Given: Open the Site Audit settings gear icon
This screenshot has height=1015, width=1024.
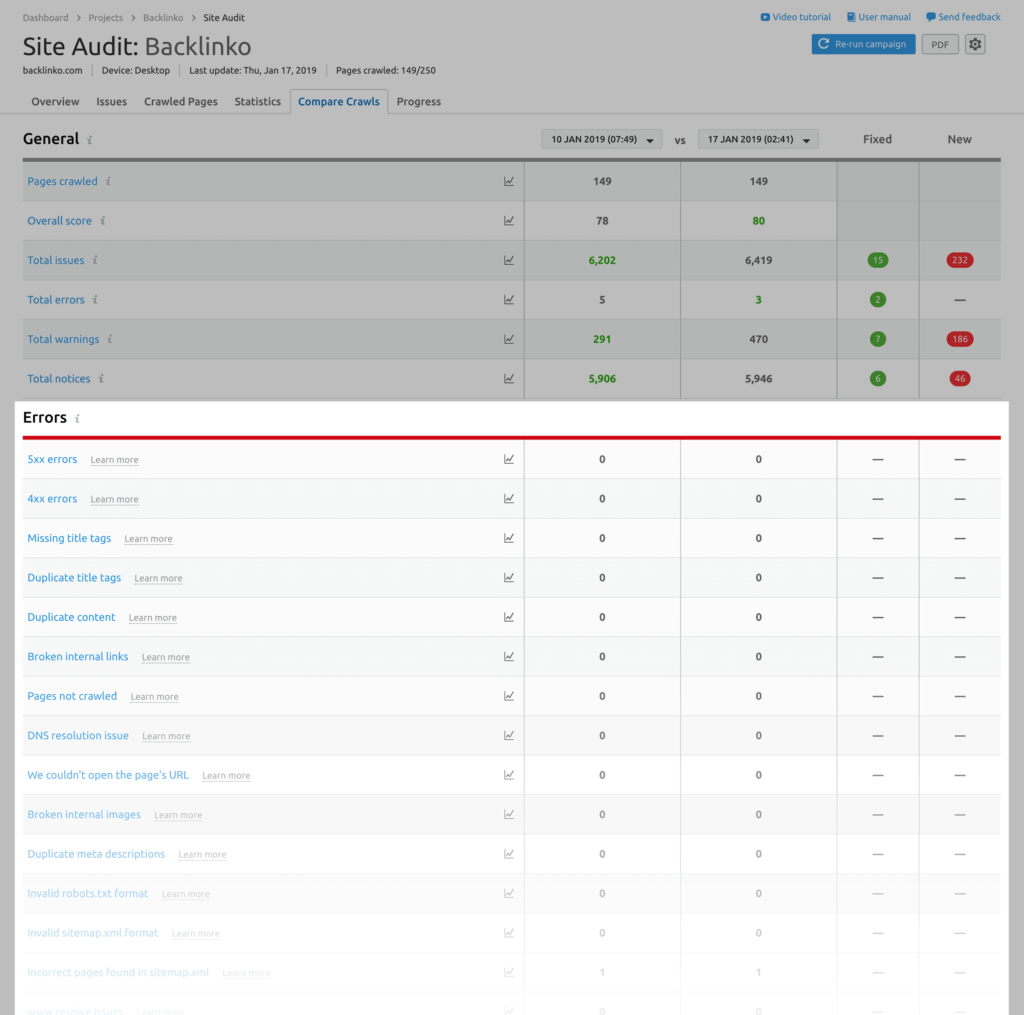Looking at the screenshot, I should pyautogui.click(x=975, y=44).
